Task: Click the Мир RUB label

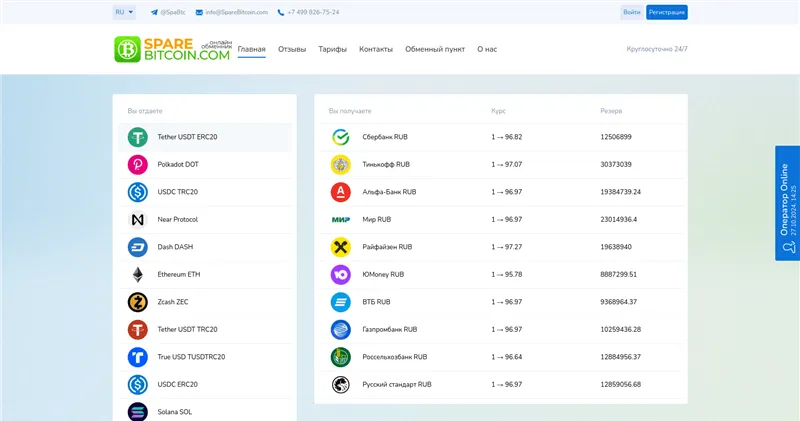Action: pyautogui.click(x=377, y=220)
